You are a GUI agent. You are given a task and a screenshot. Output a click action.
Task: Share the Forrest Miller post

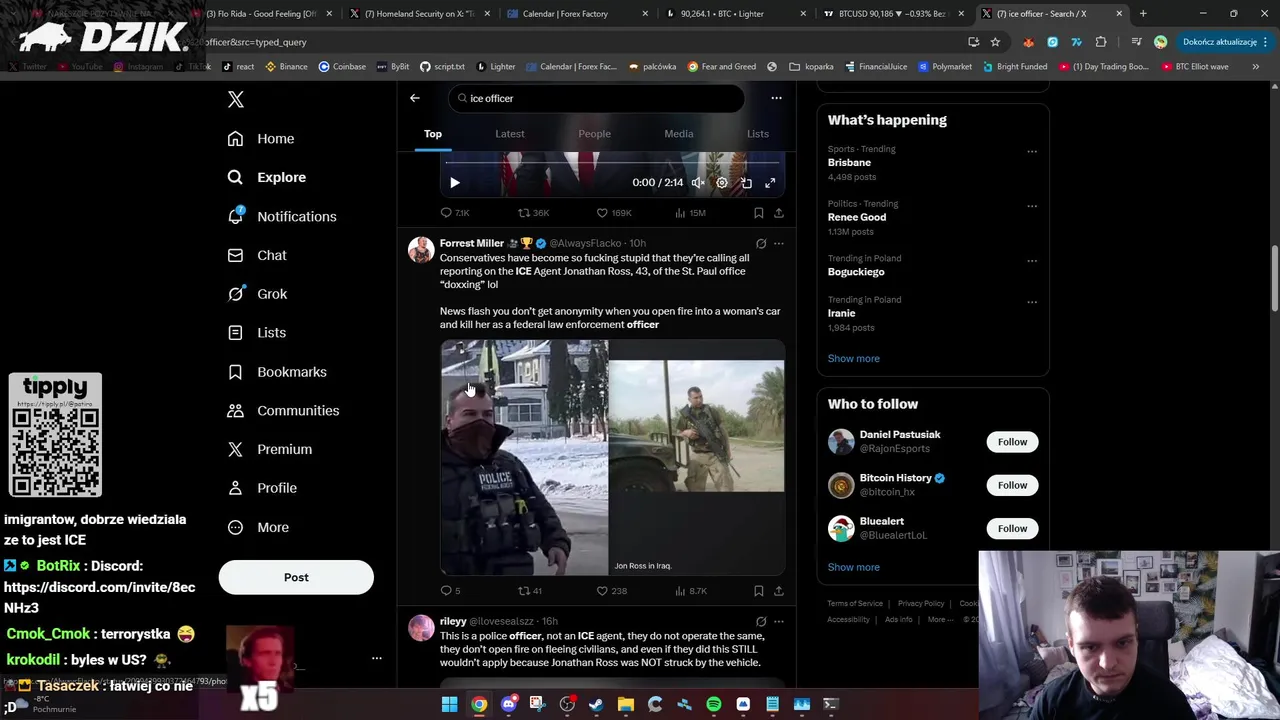[779, 591]
